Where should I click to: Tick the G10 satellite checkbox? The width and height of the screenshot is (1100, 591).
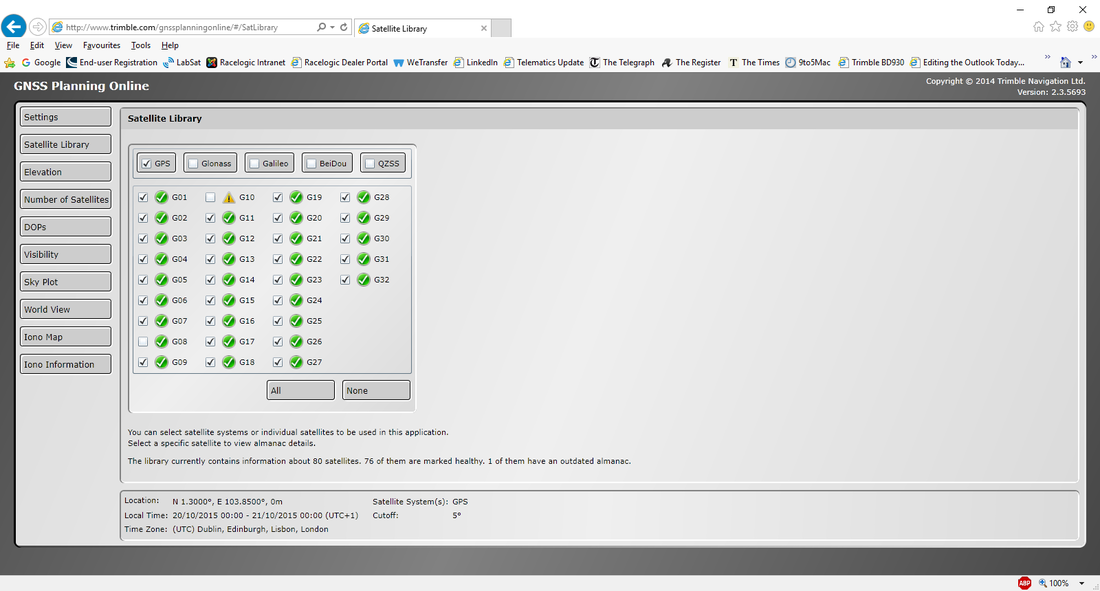pyautogui.click(x=211, y=198)
